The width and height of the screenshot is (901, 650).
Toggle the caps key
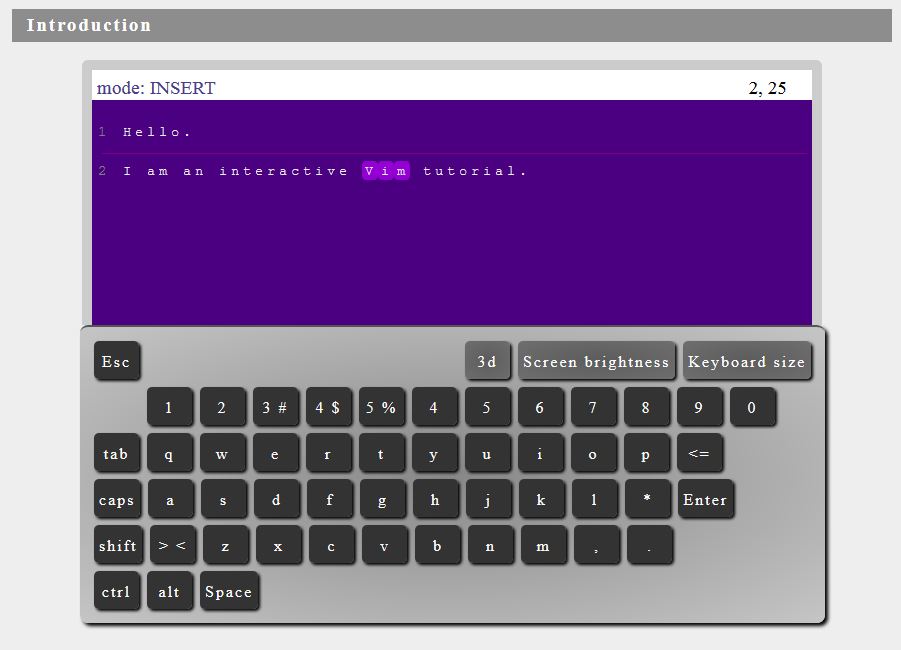117,499
